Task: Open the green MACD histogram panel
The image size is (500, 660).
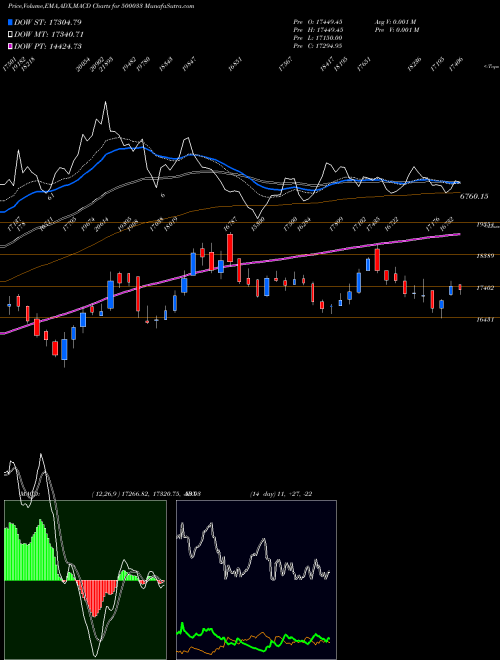Action: pos(85,580)
